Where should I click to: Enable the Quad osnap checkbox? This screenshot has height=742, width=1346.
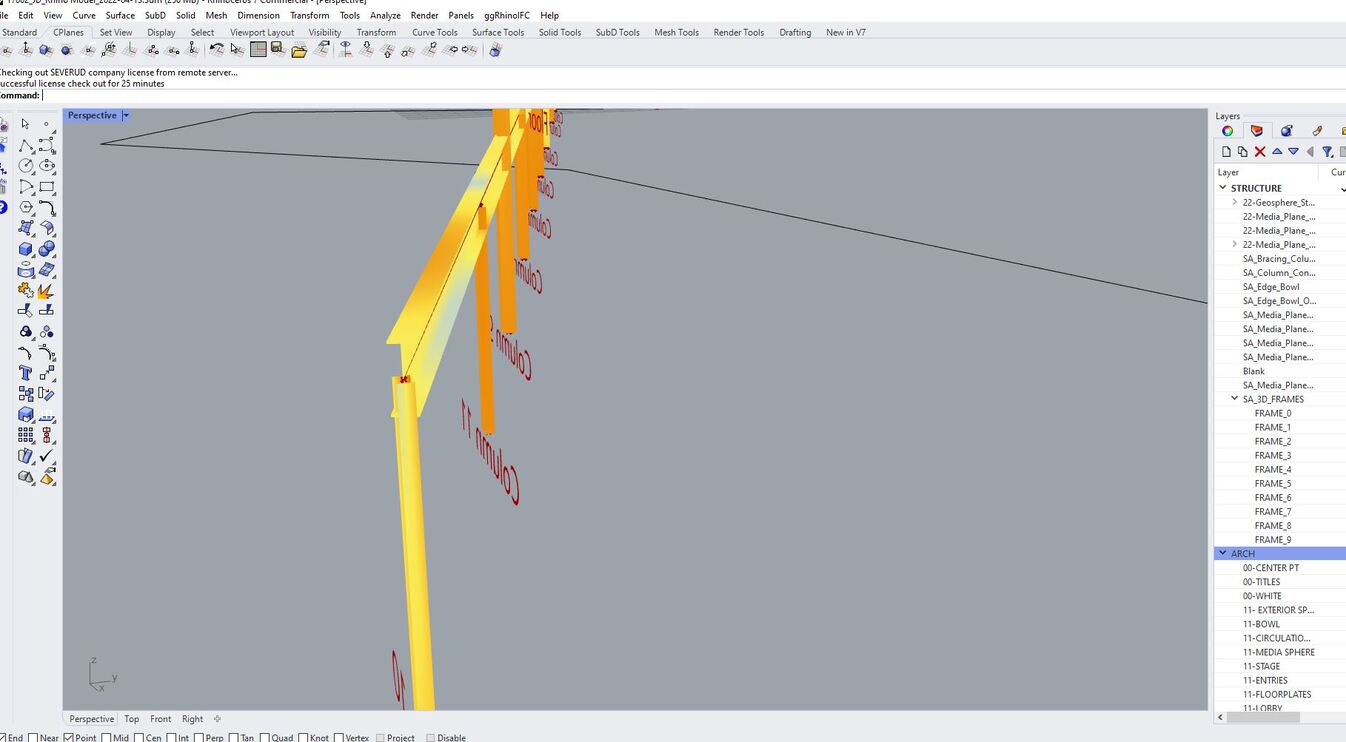pos(265,738)
